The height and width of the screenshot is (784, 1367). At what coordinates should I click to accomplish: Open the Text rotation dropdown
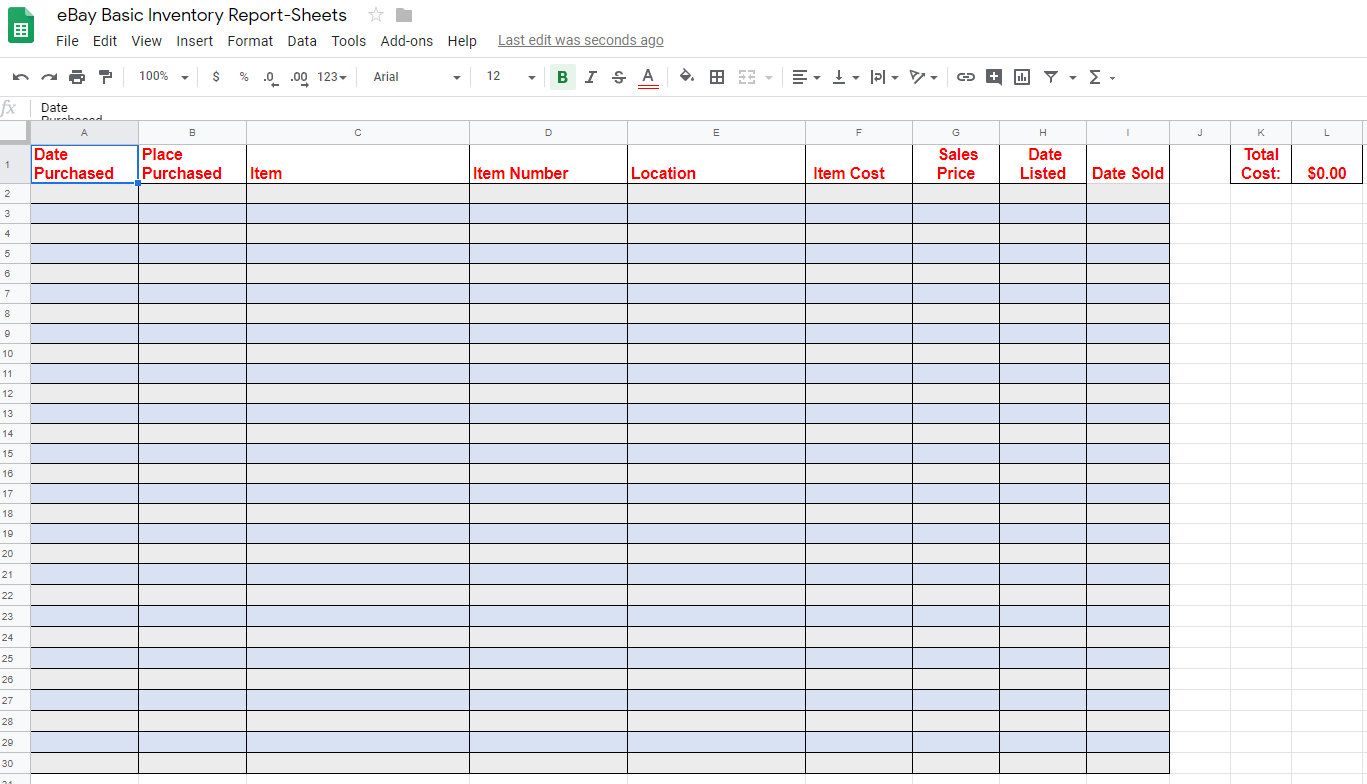click(x=923, y=77)
